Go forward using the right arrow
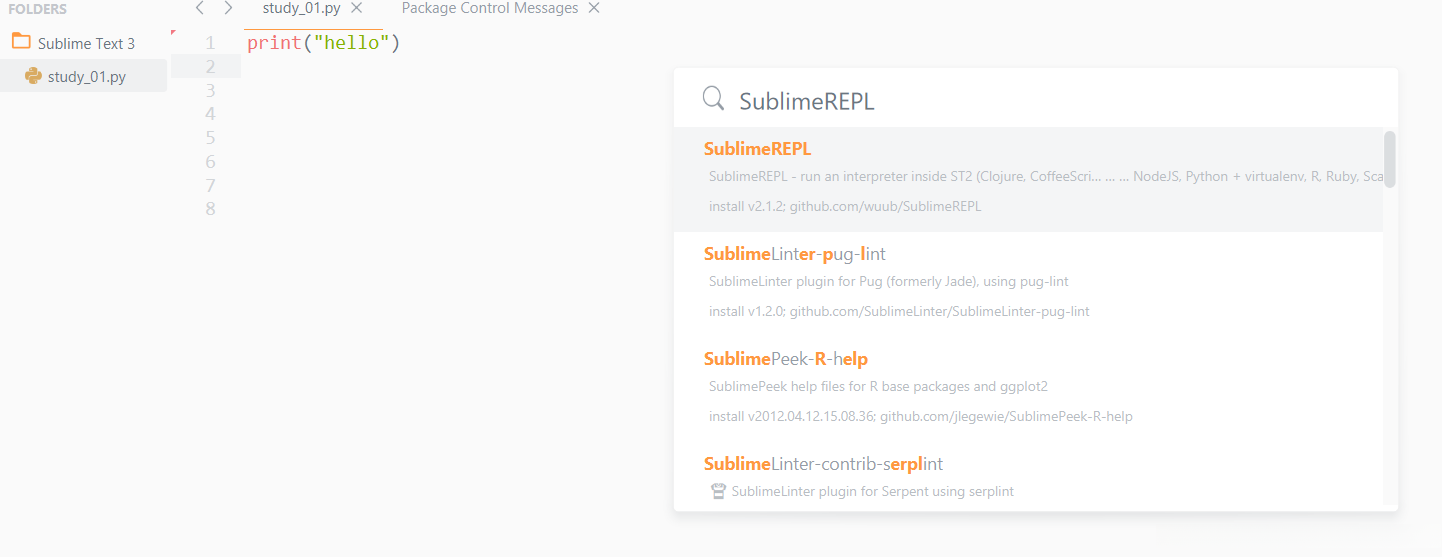This screenshot has height=557, width=1442. coord(228,9)
